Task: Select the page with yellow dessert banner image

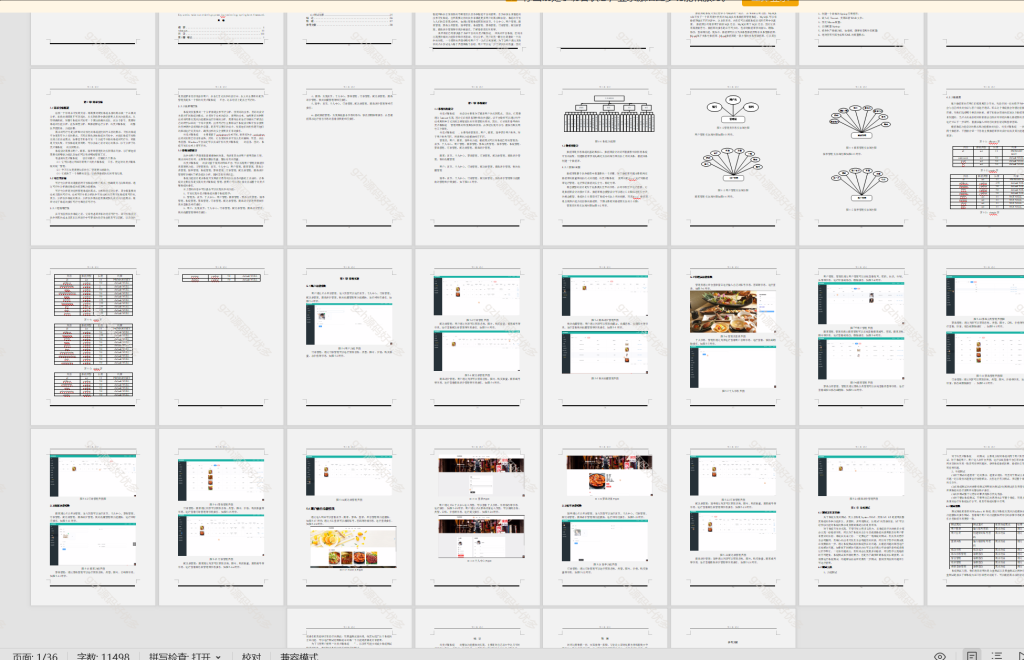Action: (x=349, y=517)
